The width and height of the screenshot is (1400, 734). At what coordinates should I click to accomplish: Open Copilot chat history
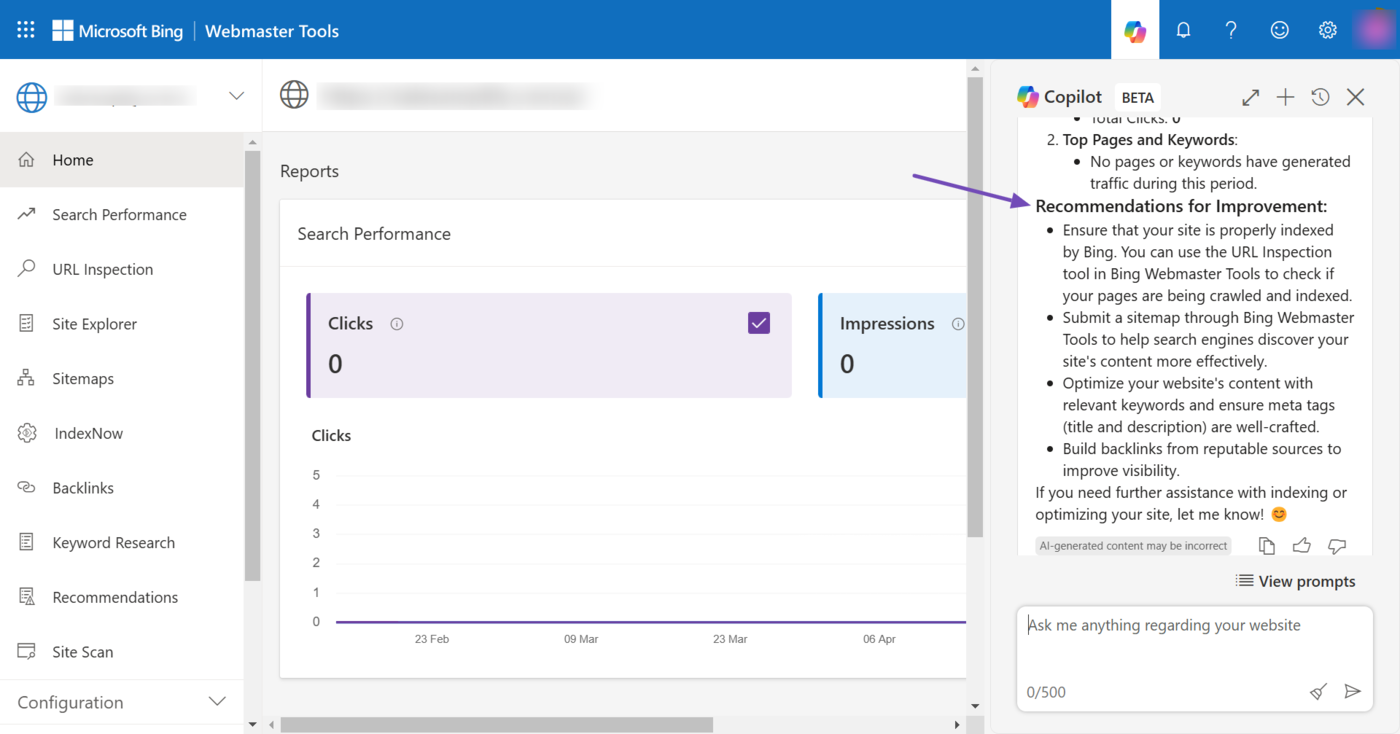point(1320,97)
